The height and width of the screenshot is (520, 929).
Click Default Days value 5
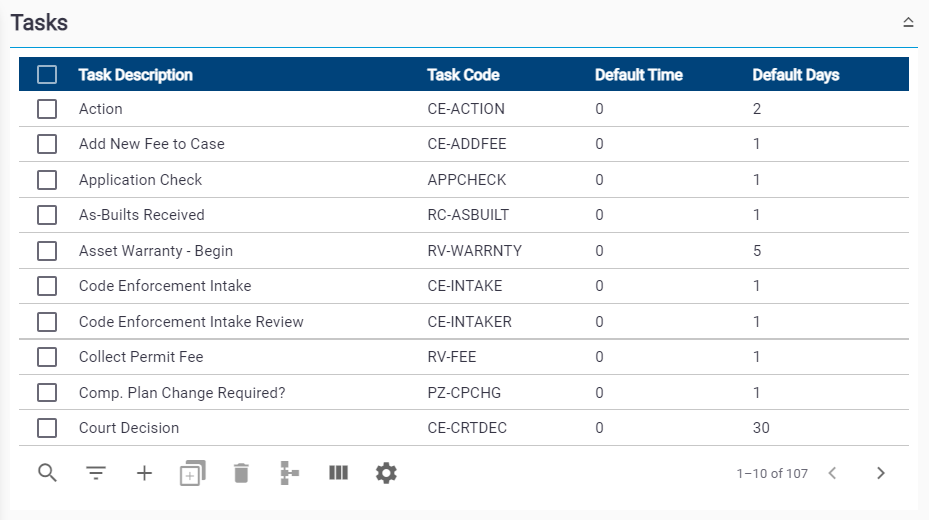(x=757, y=251)
